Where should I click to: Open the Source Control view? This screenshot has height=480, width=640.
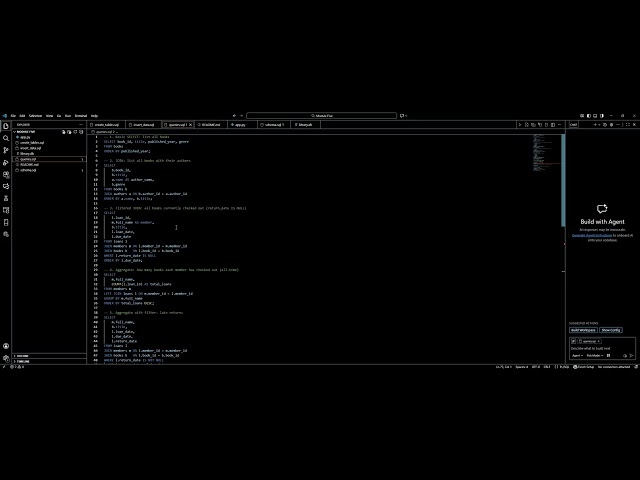6,150
